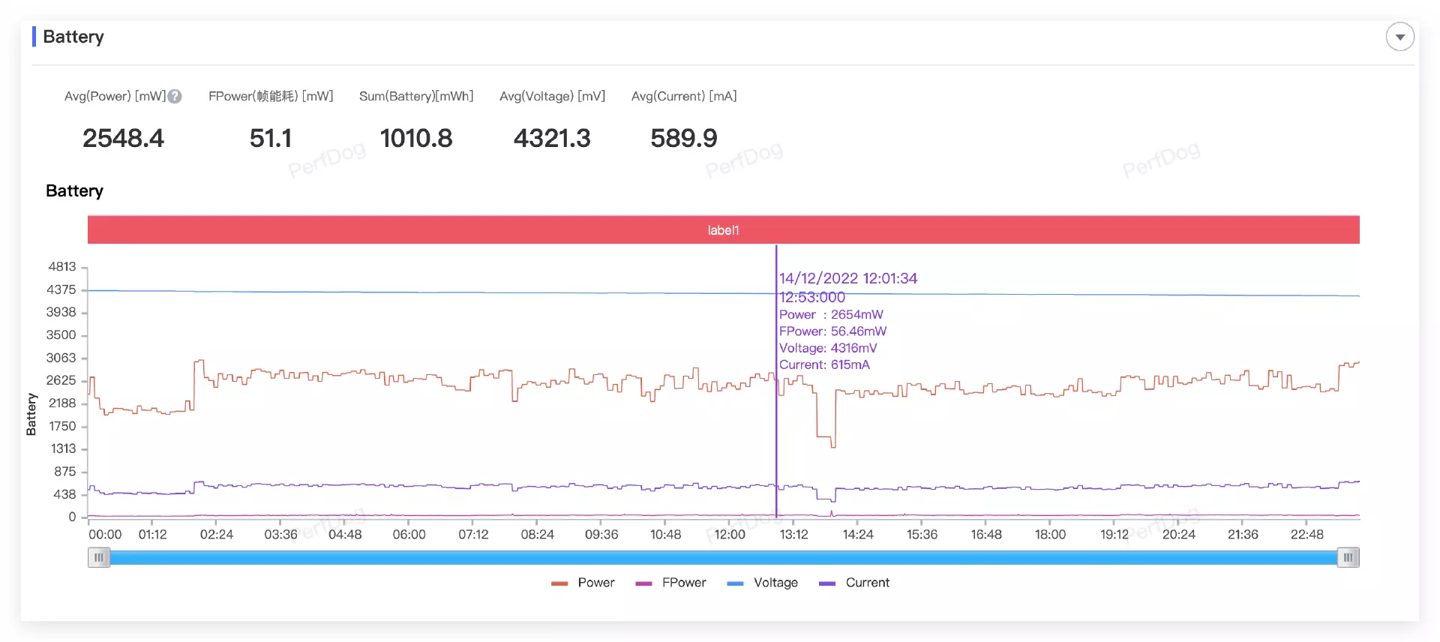Click the tooltip Voltage: 4316mV line
Image resolution: width=1440 pixels, height=642 pixels.
tap(828, 348)
